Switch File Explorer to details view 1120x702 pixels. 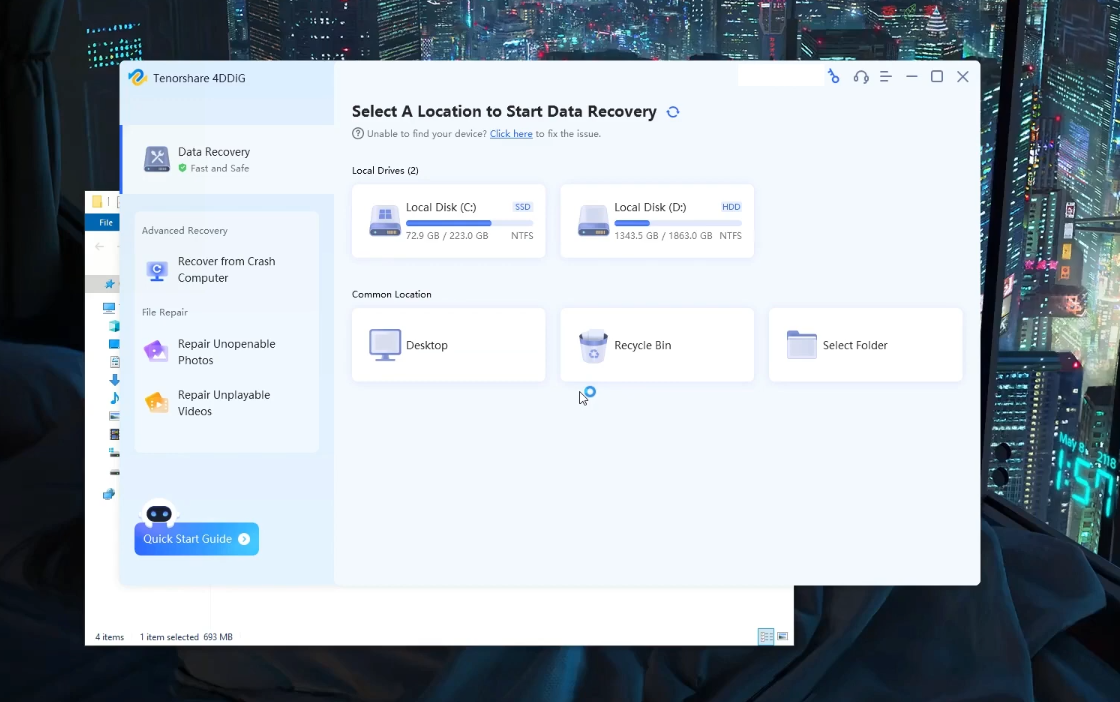click(x=766, y=636)
